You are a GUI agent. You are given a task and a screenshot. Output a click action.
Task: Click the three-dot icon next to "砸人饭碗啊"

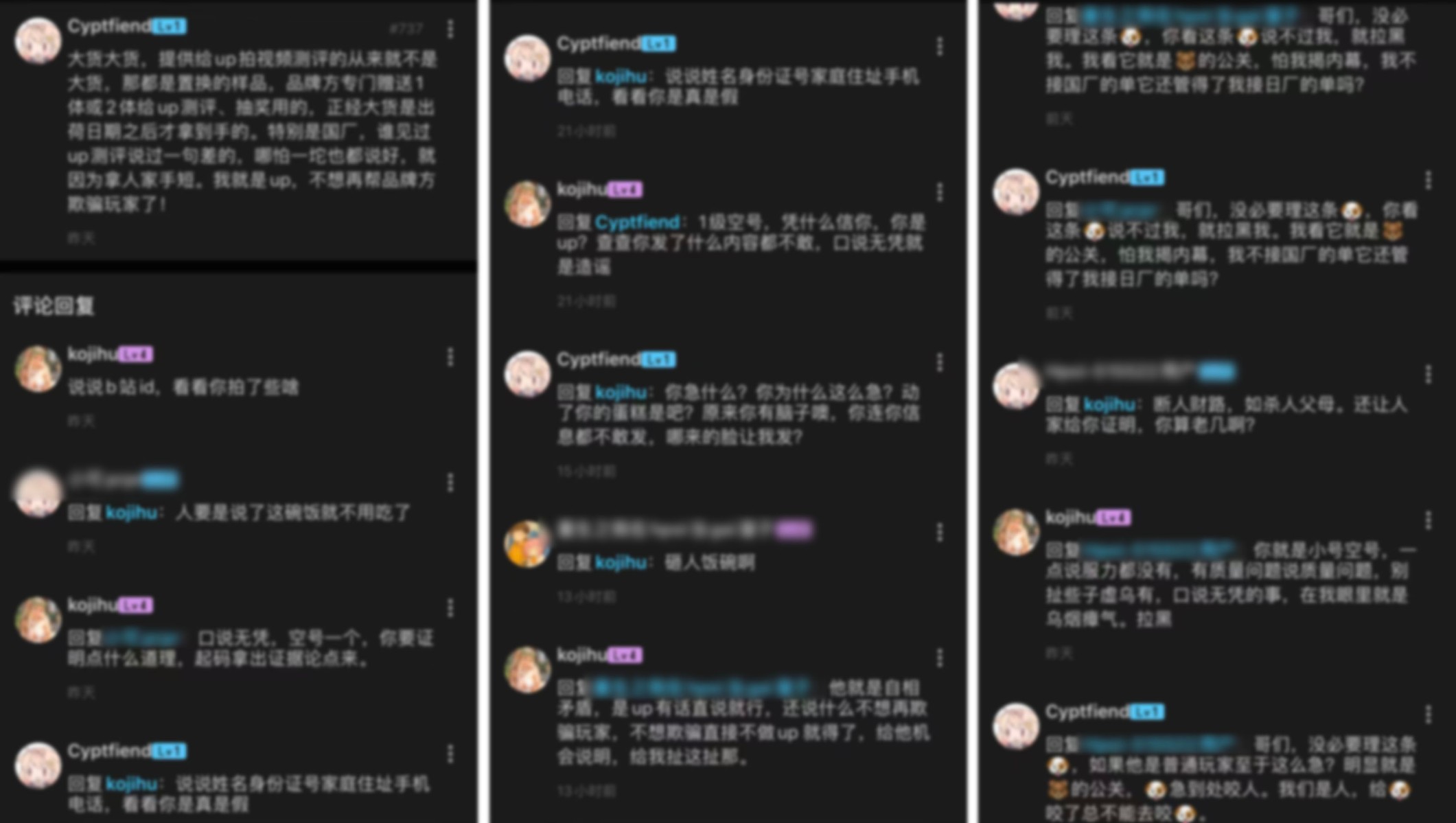[940, 532]
